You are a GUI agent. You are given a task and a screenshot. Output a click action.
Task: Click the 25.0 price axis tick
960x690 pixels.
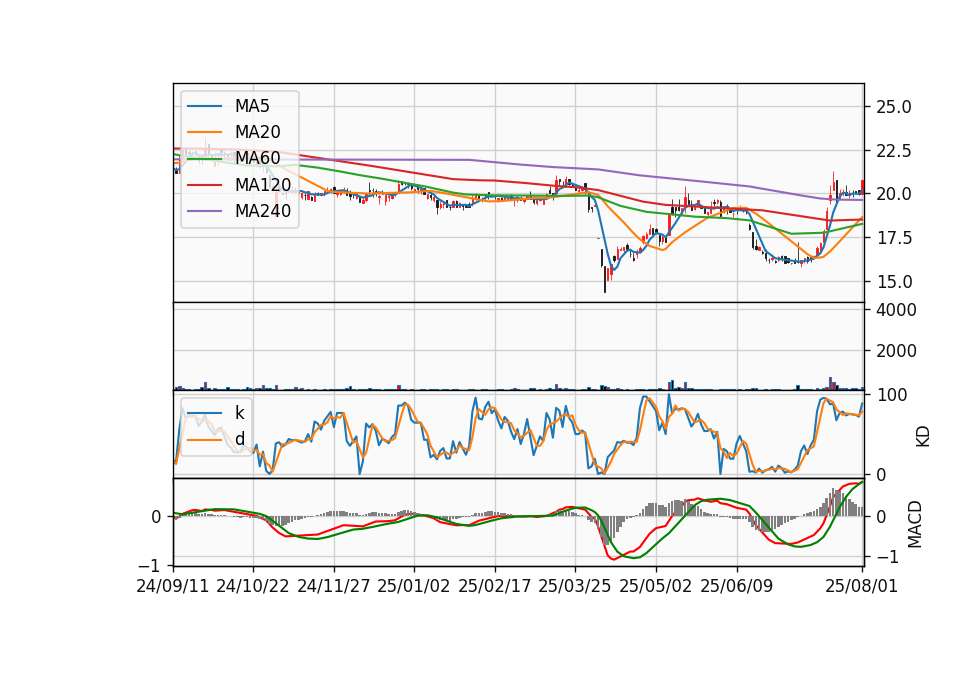click(894, 107)
